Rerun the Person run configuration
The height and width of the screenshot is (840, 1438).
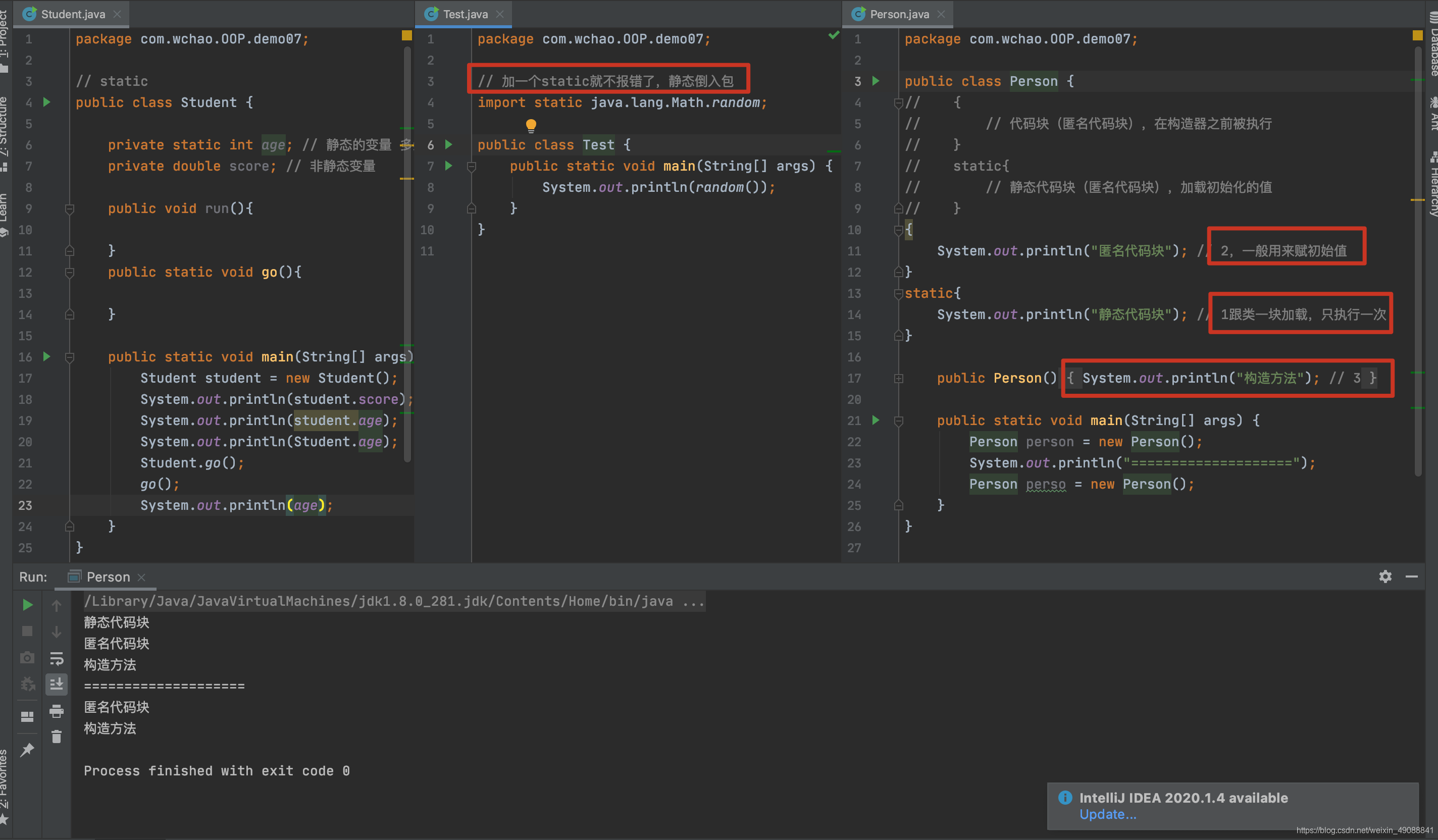point(27,605)
